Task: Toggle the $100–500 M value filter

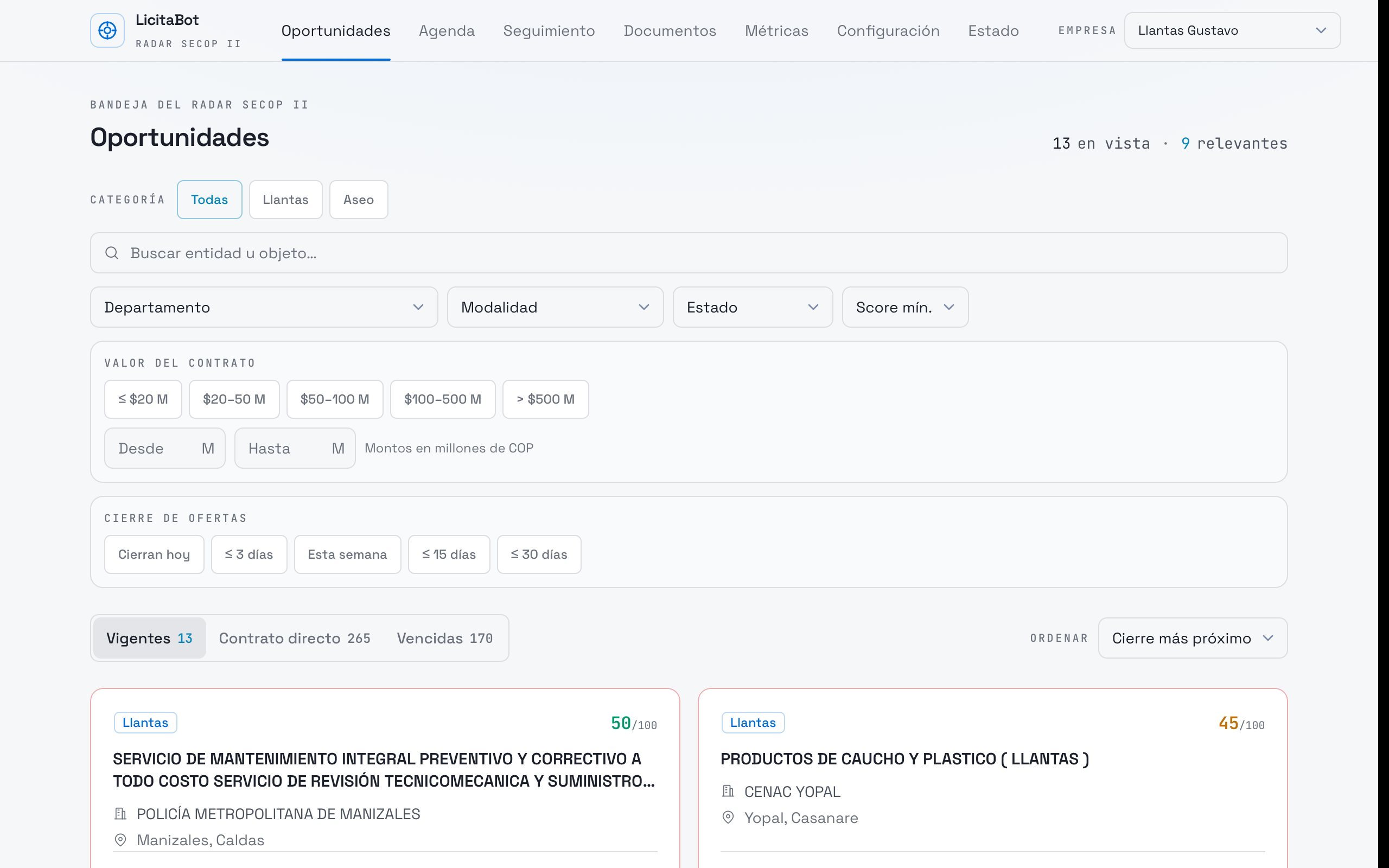Action: [443, 399]
